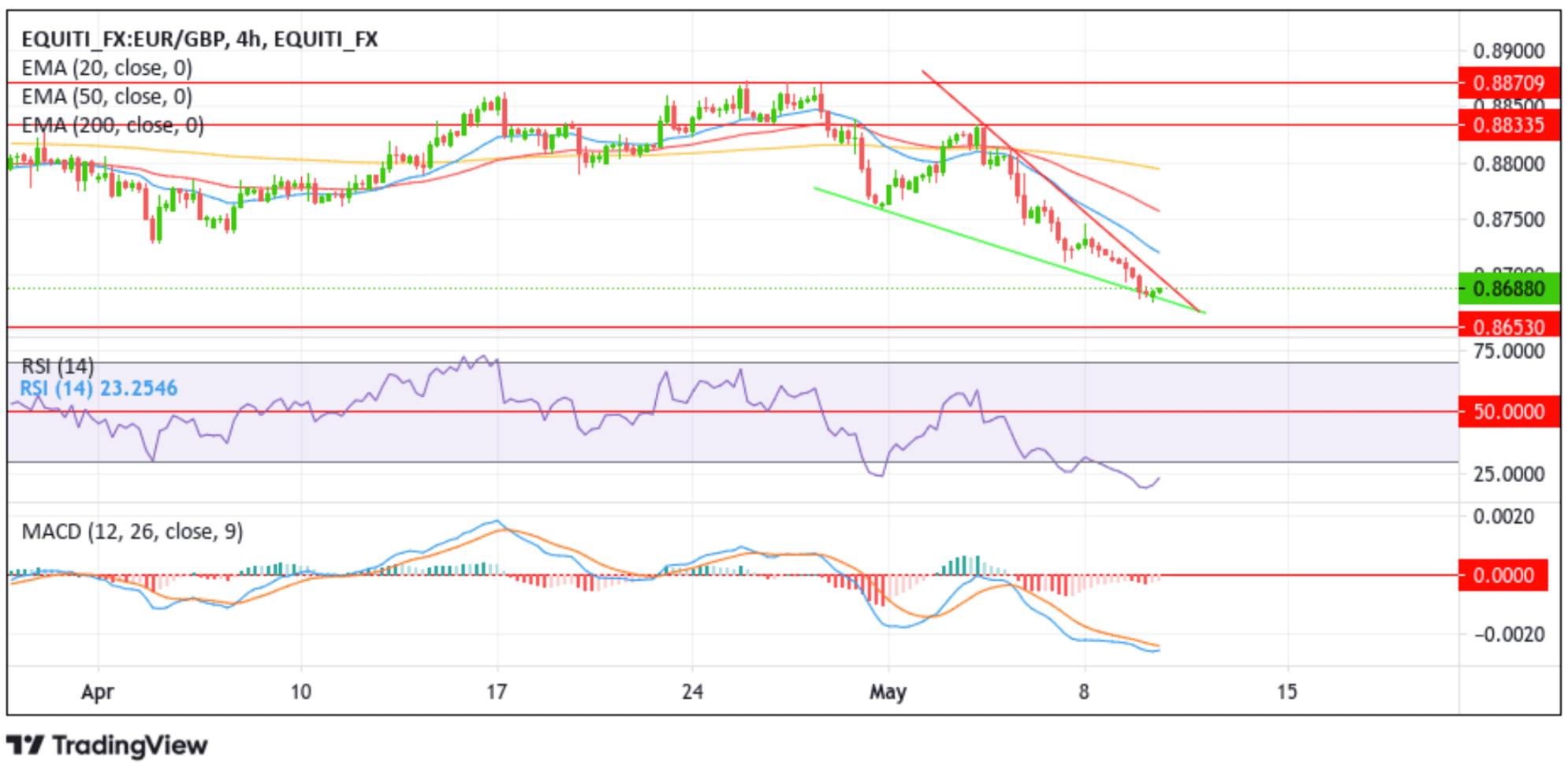1568x780 pixels.
Task: Click the MACD 0.0000 zero-line label
Action: [x=1503, y=575]
